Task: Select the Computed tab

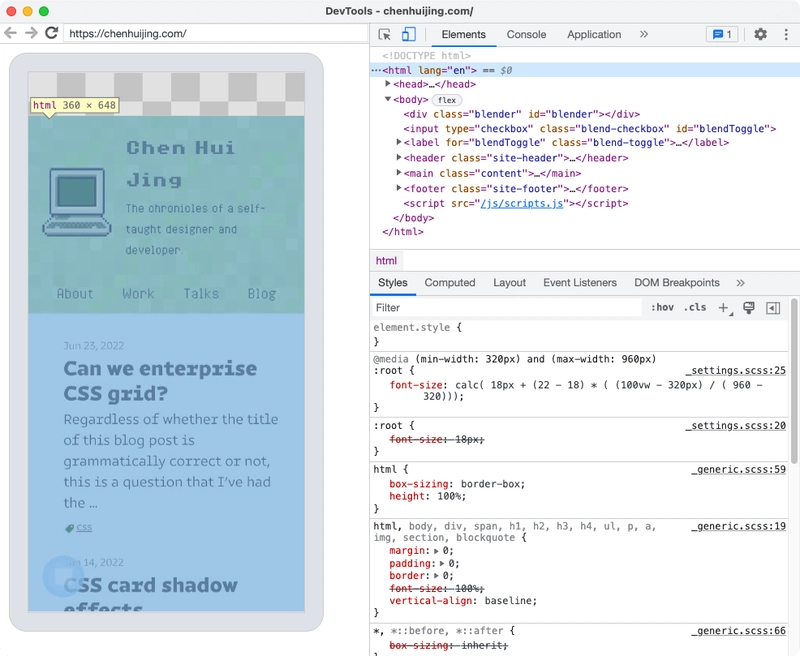Action: click(x=449, y=283)
